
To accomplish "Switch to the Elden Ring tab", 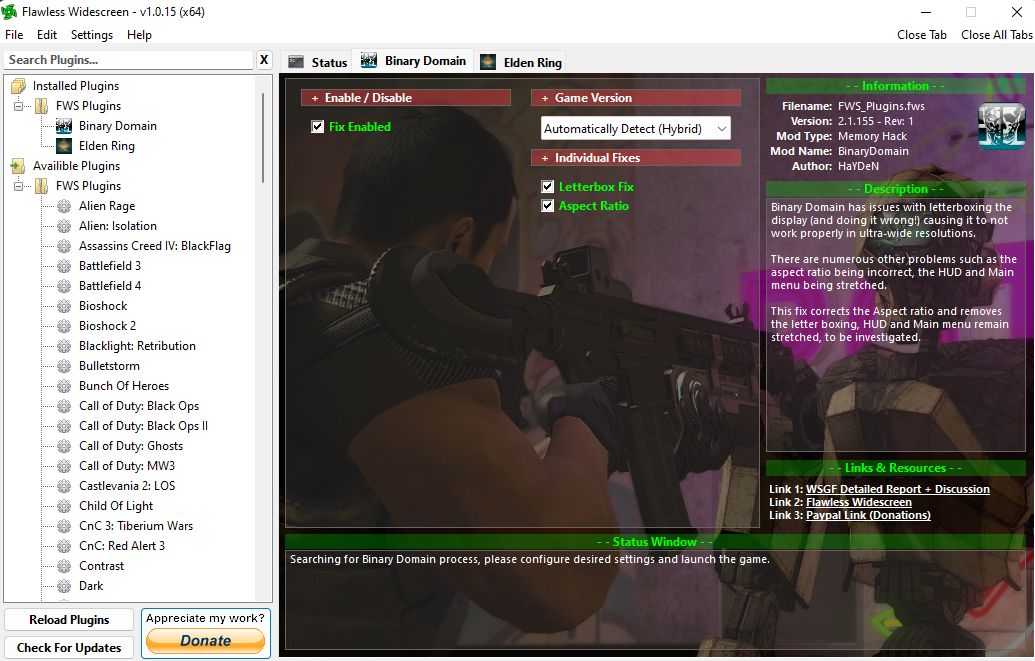I will point(521,62).
